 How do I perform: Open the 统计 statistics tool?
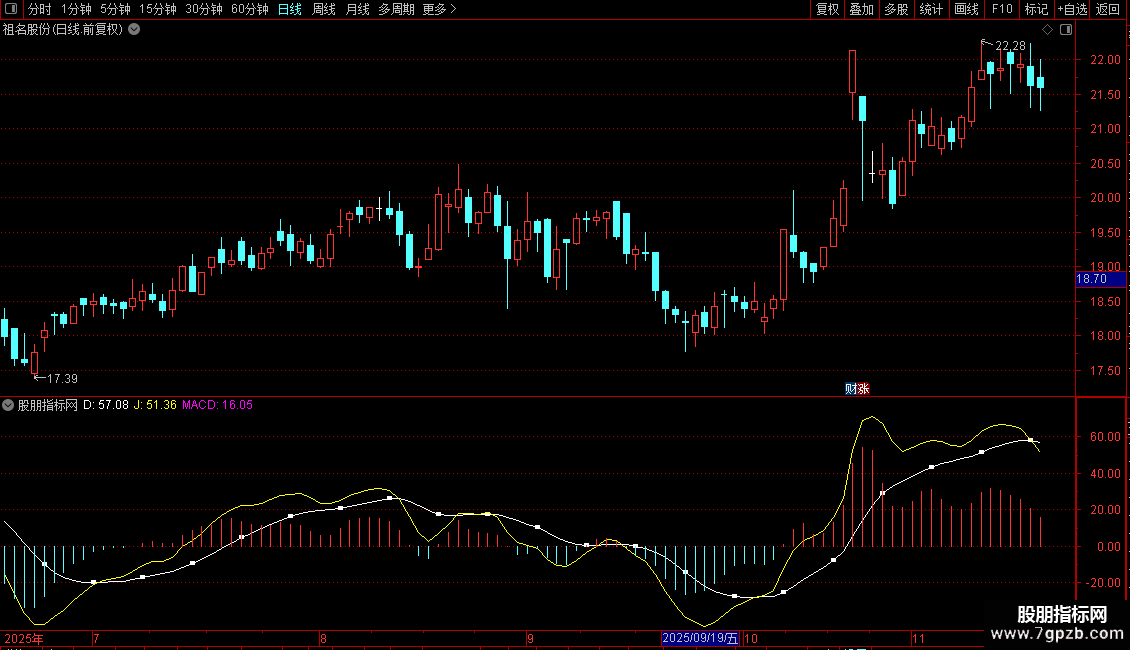tap(931, 9)
